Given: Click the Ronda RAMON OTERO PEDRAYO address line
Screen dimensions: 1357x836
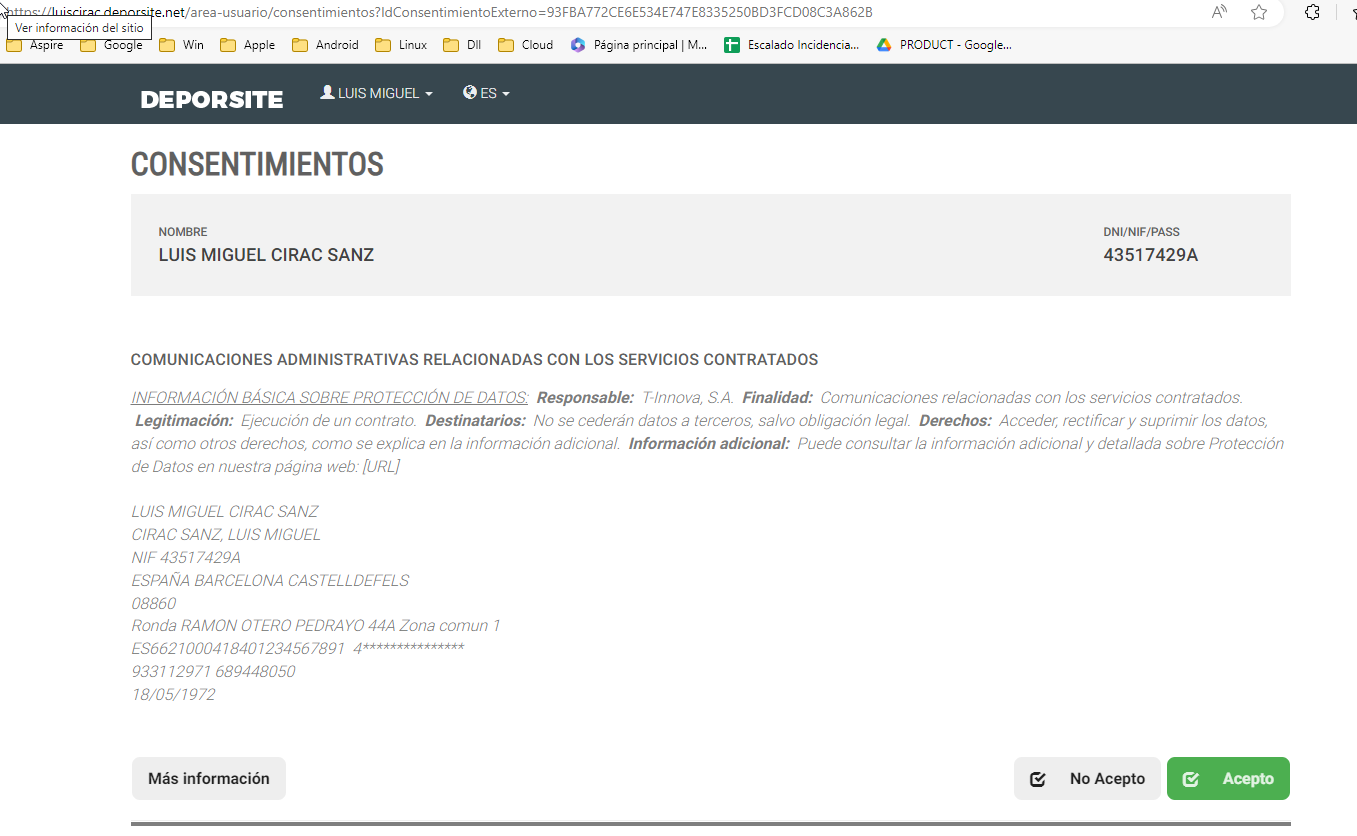Looking at the screenshot, I should click(x=316, y=626).
